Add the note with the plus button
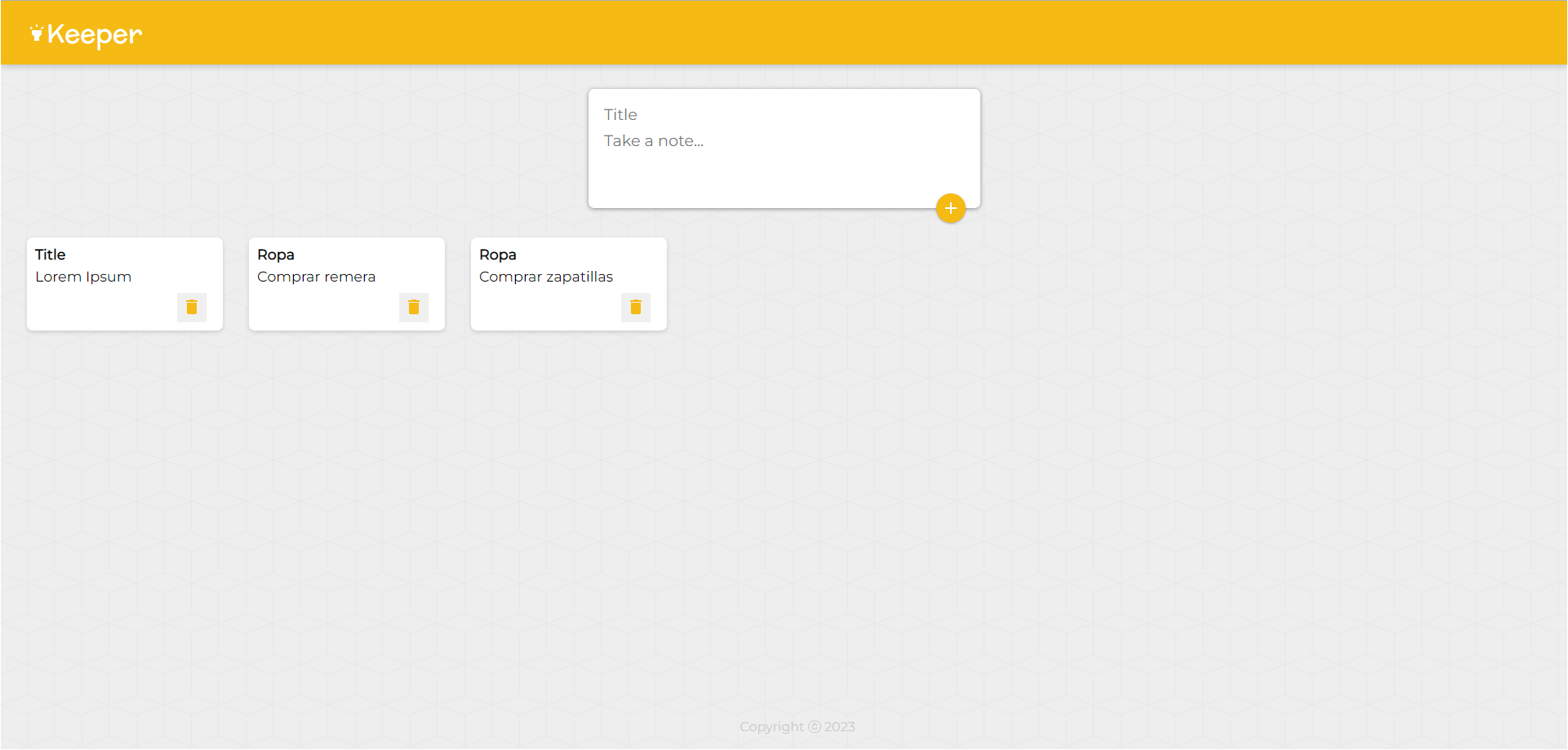The width and height of the screenshot is (1568, 750). point(950,208)
